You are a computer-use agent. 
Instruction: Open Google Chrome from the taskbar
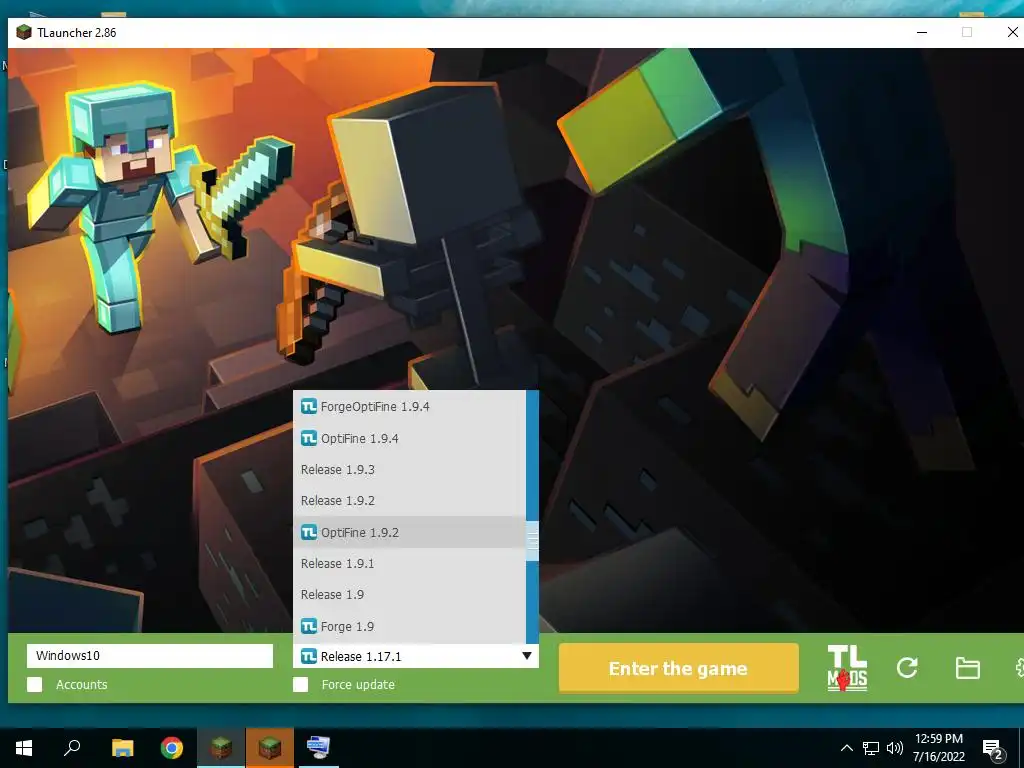tap(172, 748)
